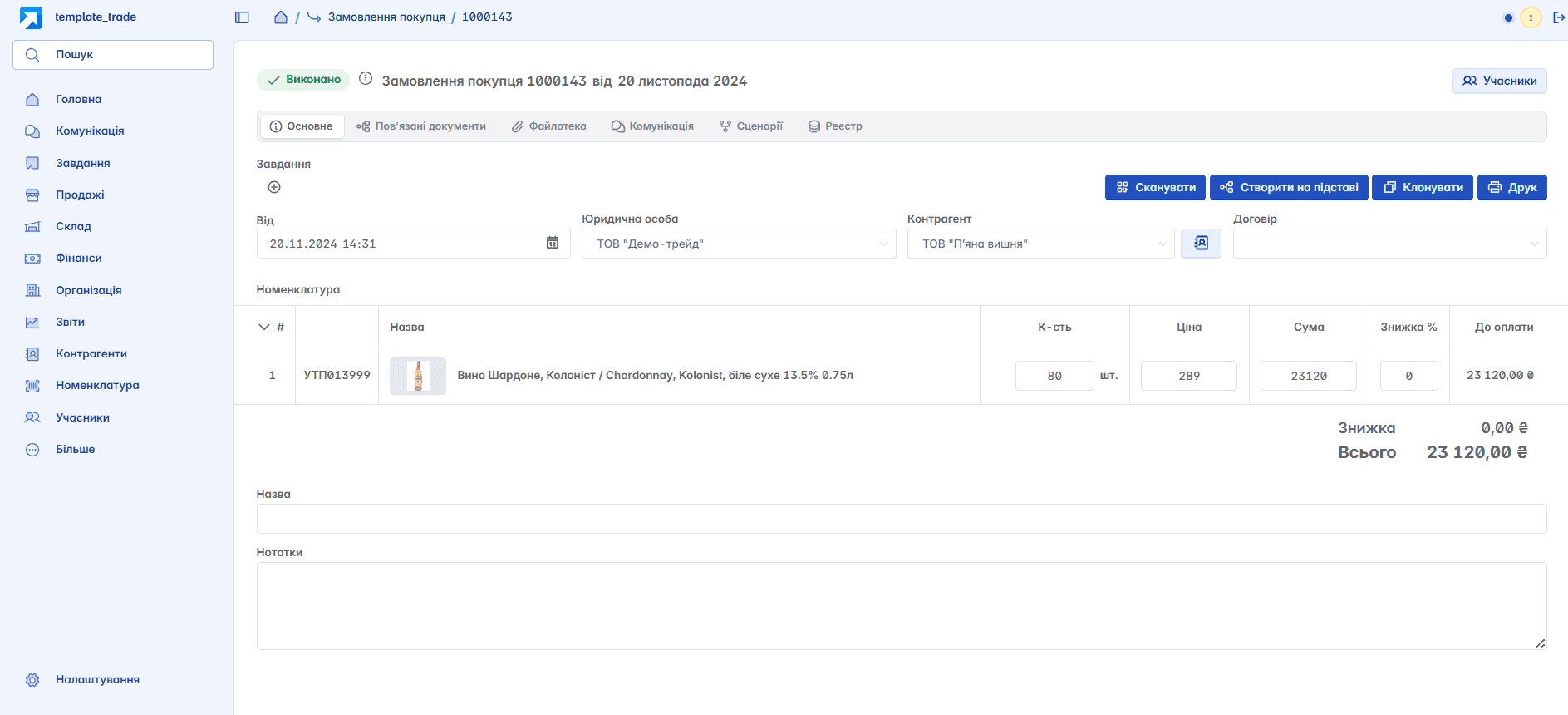Click the logout icon at top right
Screen dimensions: 1568x715
[1559, 17]
